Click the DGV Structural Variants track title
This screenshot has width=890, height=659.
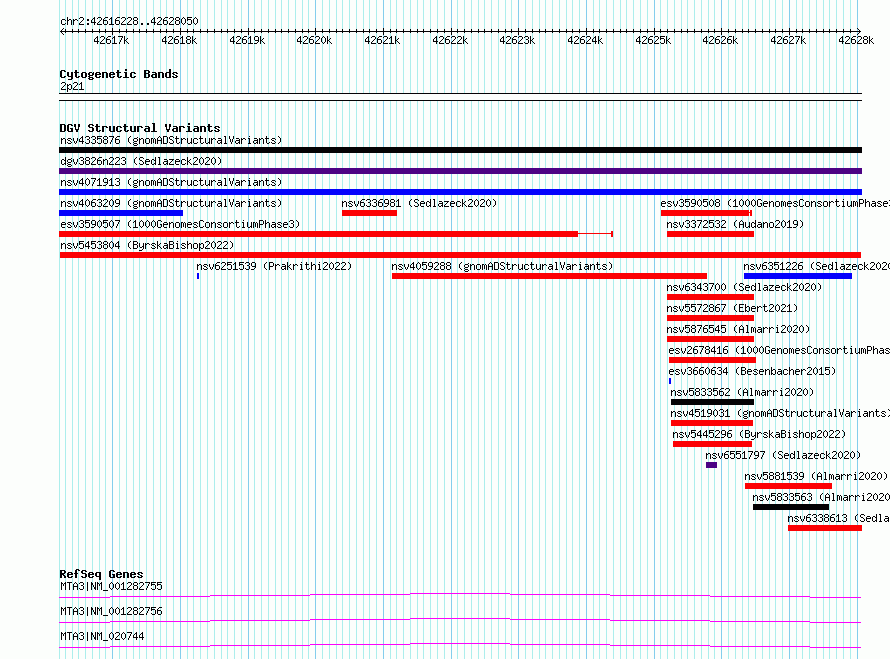click(x=140, y=128)
